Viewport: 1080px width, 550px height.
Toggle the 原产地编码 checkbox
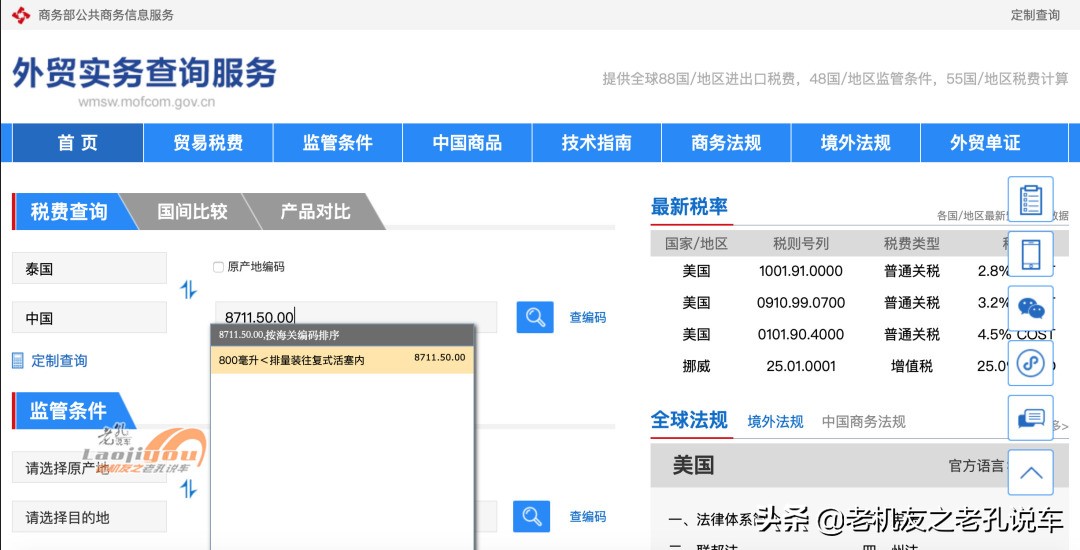(218, 267)
